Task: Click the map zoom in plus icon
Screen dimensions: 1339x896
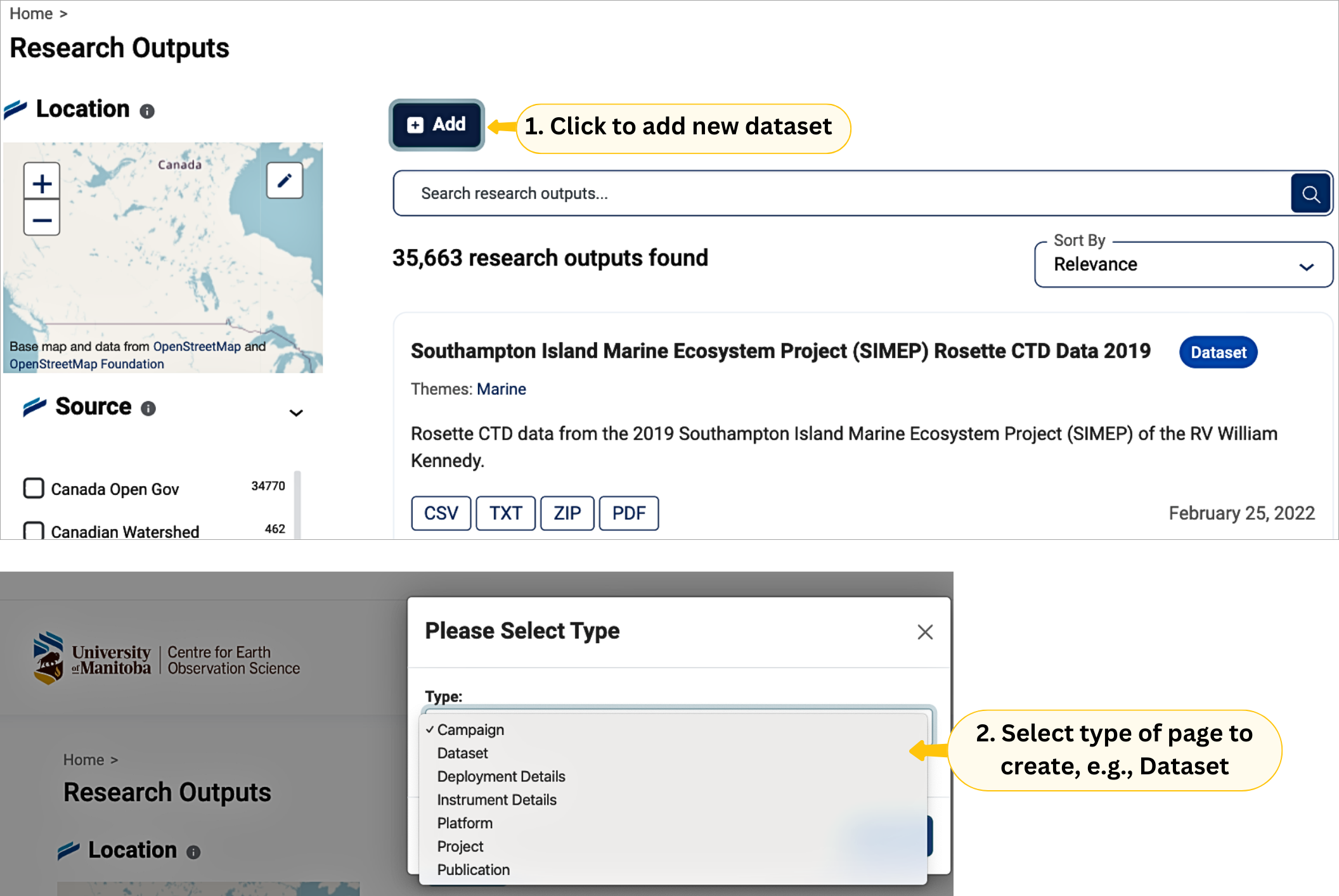Action: point(42,184)
